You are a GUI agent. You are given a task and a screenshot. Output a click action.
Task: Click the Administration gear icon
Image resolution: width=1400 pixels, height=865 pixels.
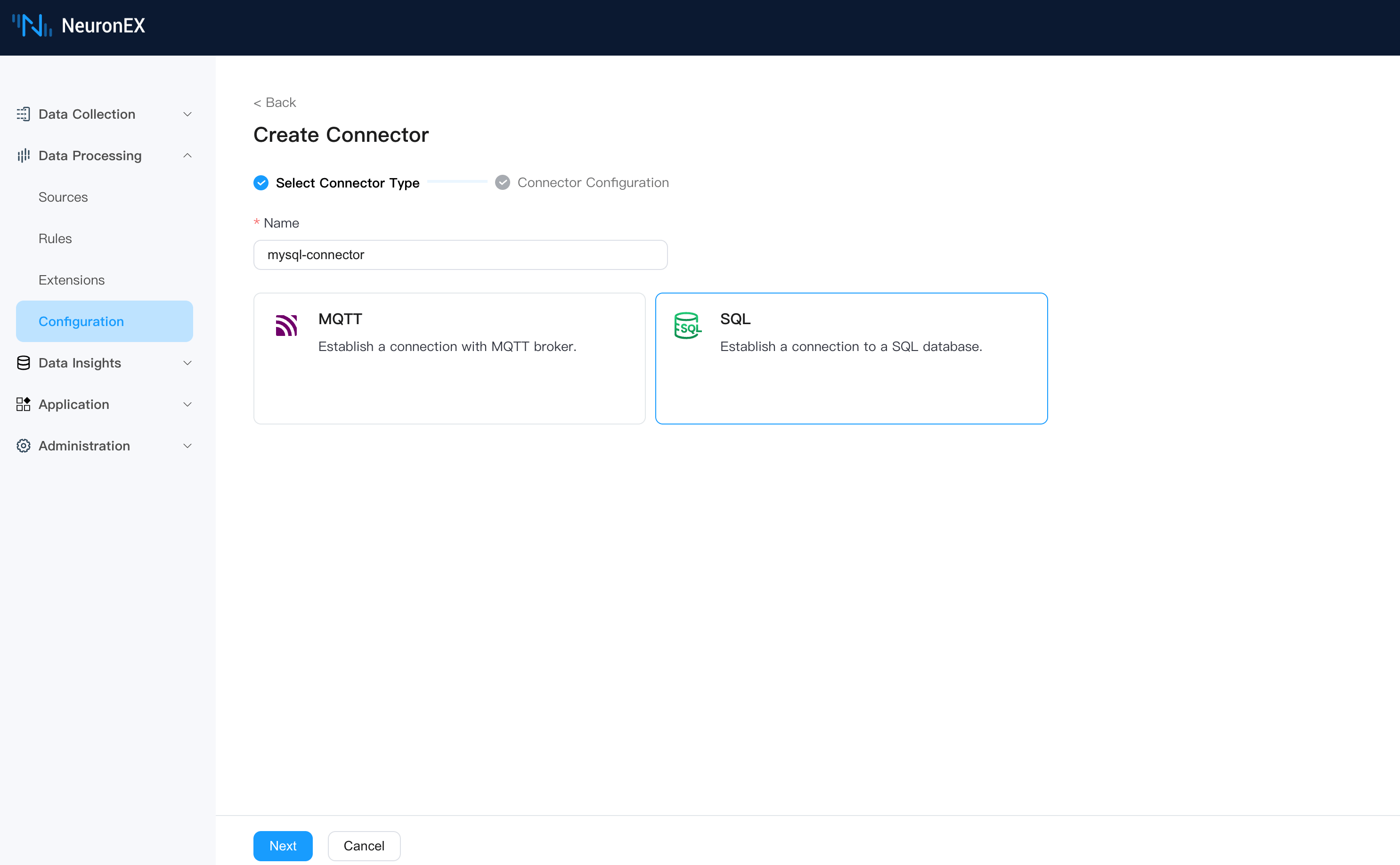click(x=24, y=446)
